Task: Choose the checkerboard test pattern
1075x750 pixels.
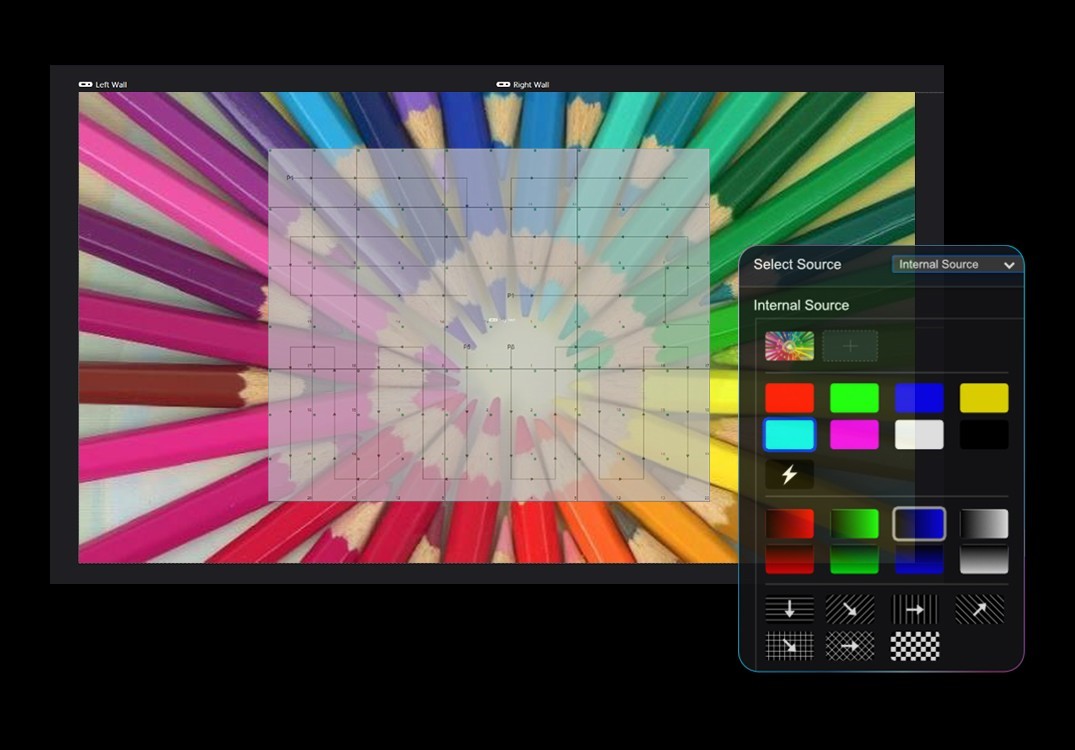Action: (x=914, y=646)
